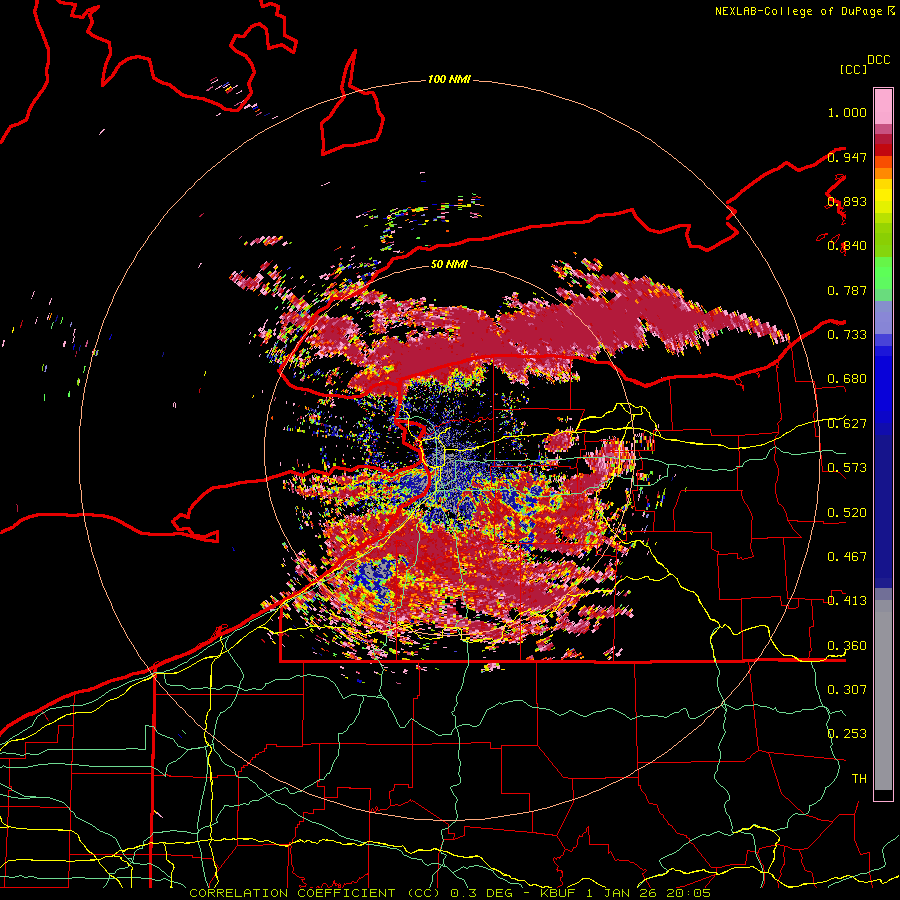Select the 0.520 color scale value
The height and width of the screenshot is (900, 900).
coord(847,513)
